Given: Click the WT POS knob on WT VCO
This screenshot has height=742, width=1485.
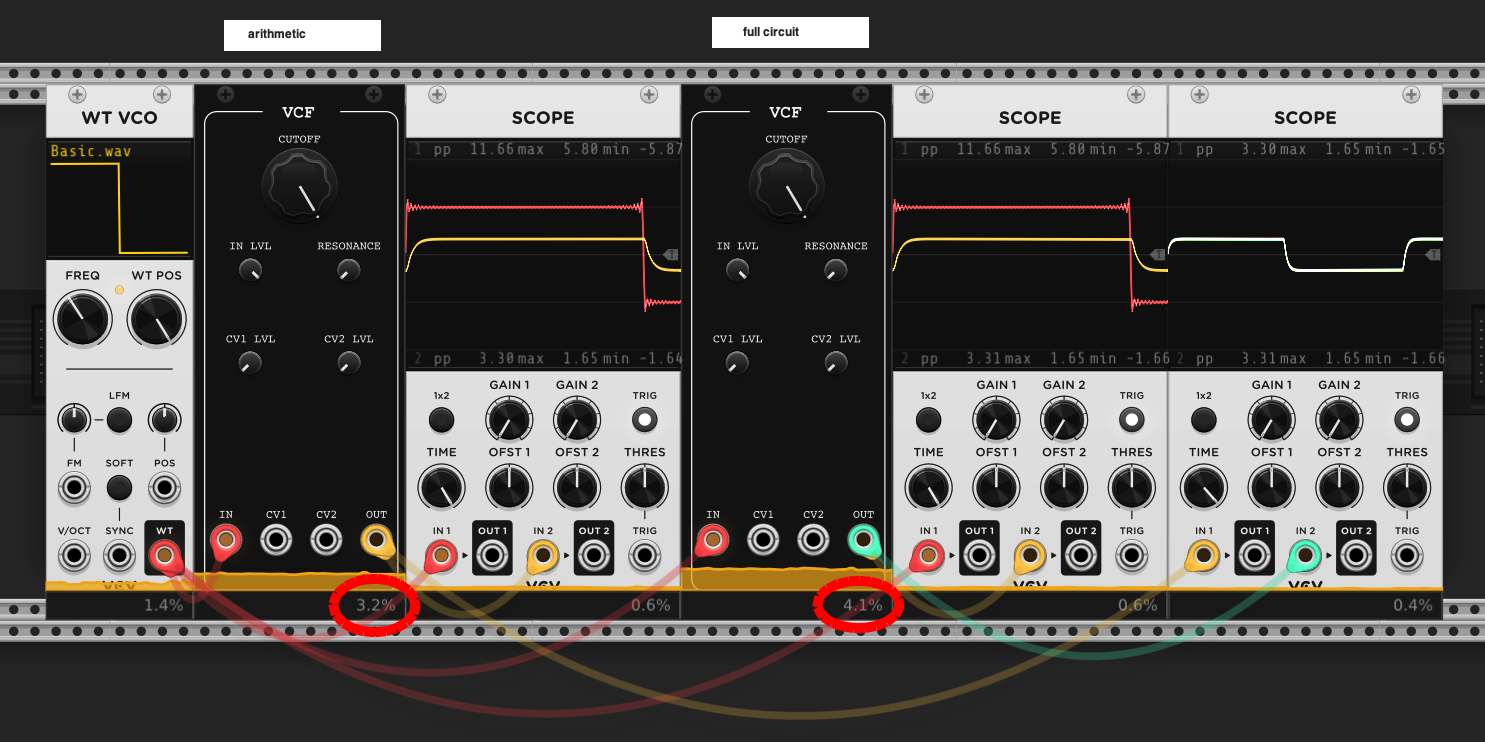Looking at the screenshot, I should 156,318.
